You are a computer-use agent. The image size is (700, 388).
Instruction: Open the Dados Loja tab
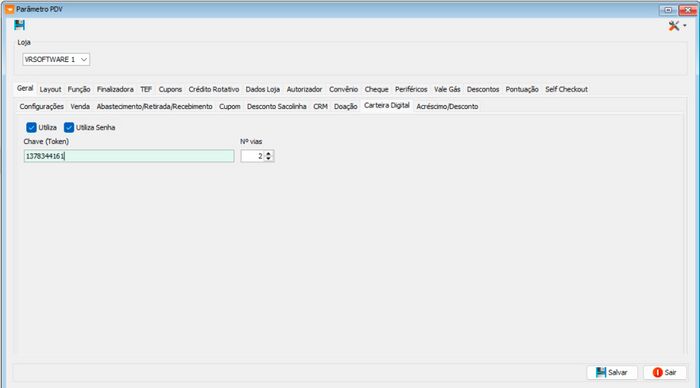point(262,89)
